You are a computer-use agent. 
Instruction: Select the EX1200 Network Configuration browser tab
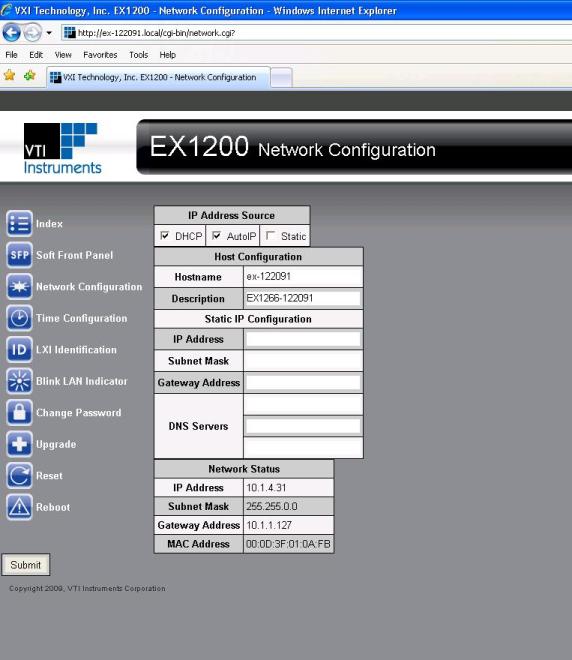tap(158, 77)
